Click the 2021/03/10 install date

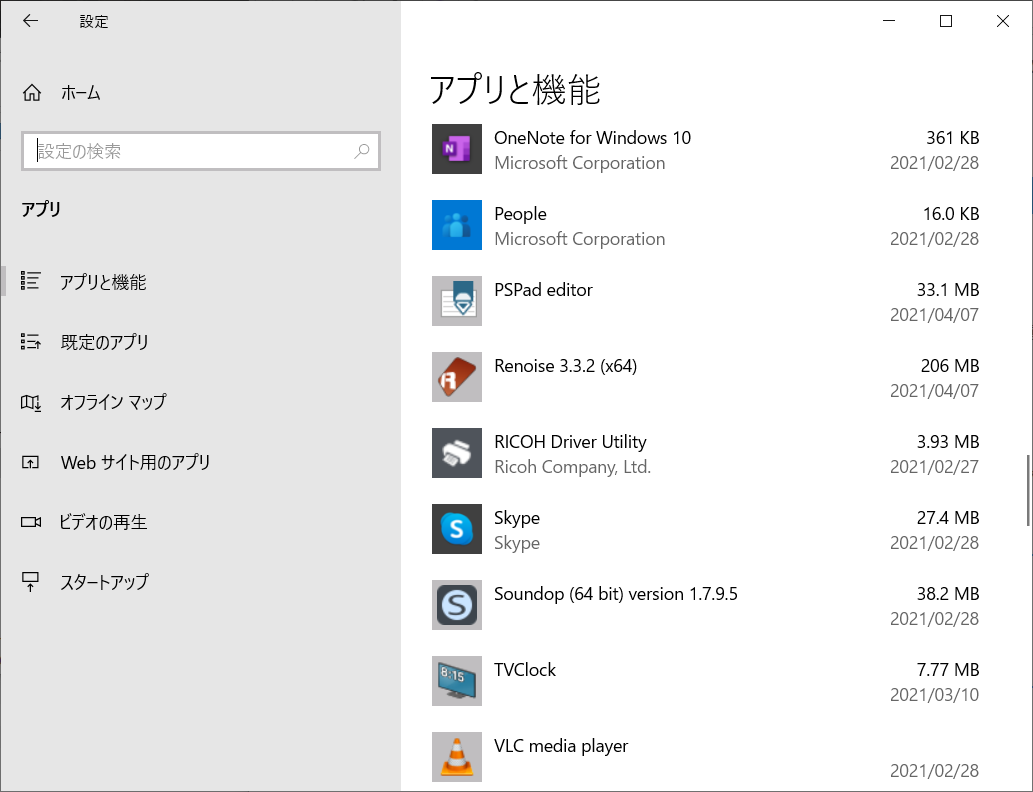pos(934,694)
